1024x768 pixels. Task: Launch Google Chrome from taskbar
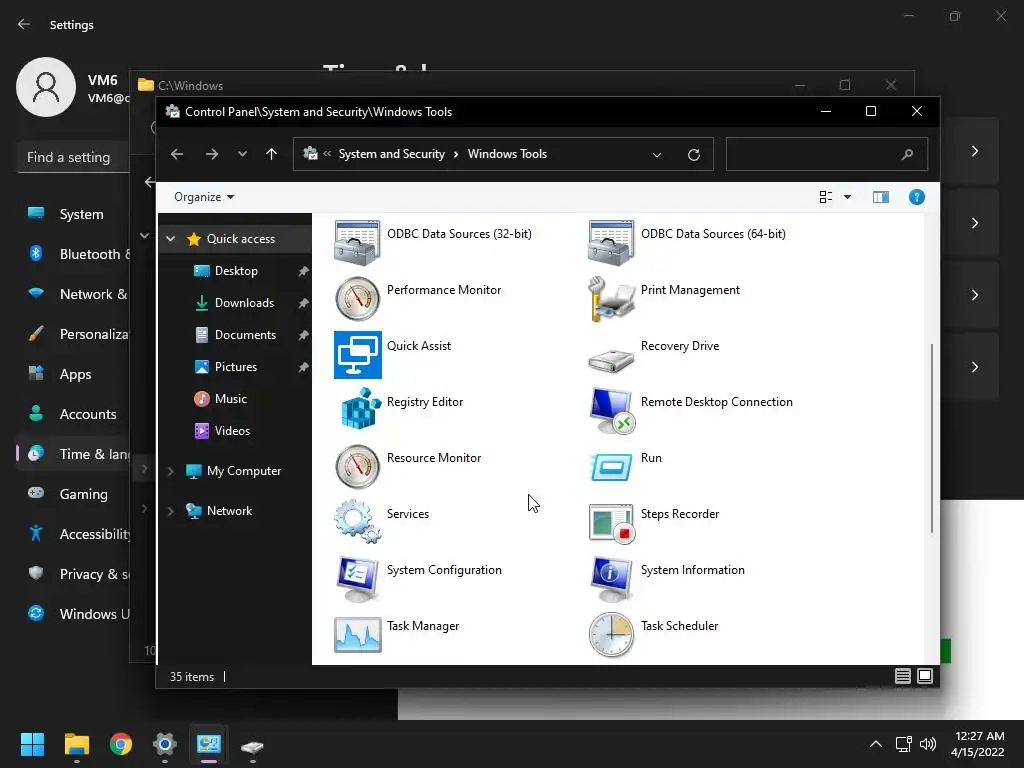pyautogui.click(x=121, y=744)
